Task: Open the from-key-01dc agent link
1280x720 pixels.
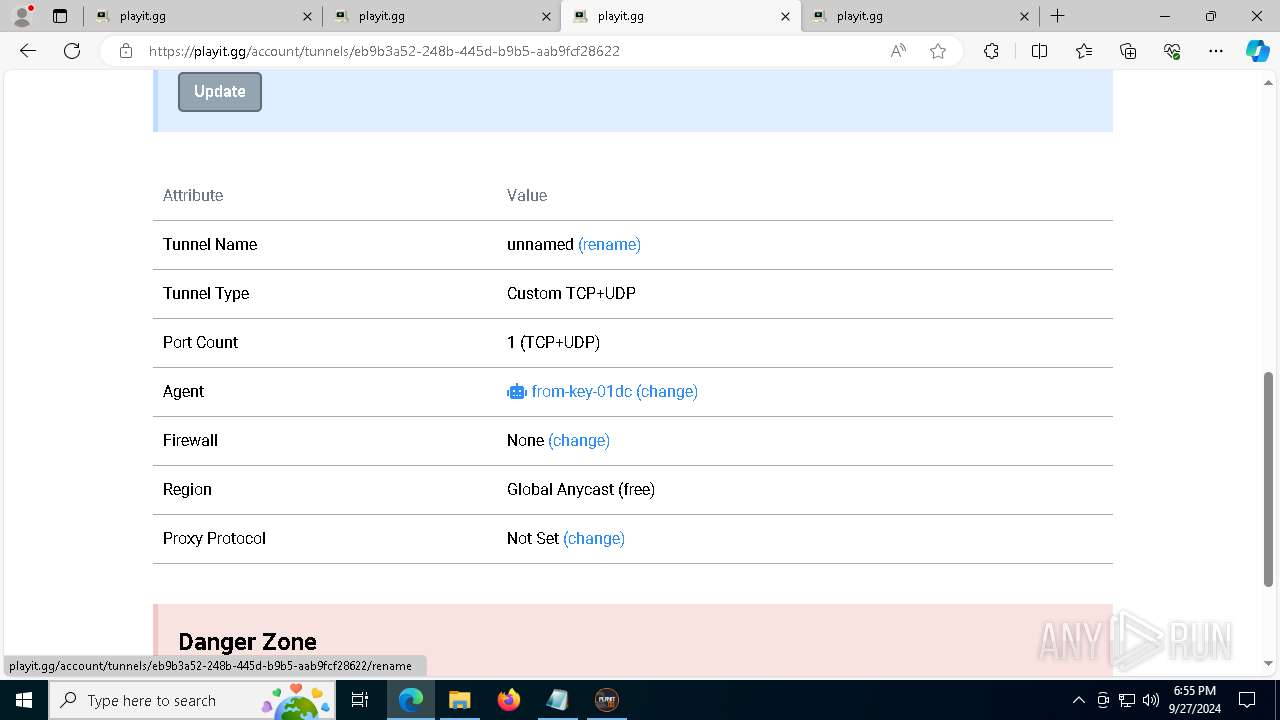Action: 582,391
